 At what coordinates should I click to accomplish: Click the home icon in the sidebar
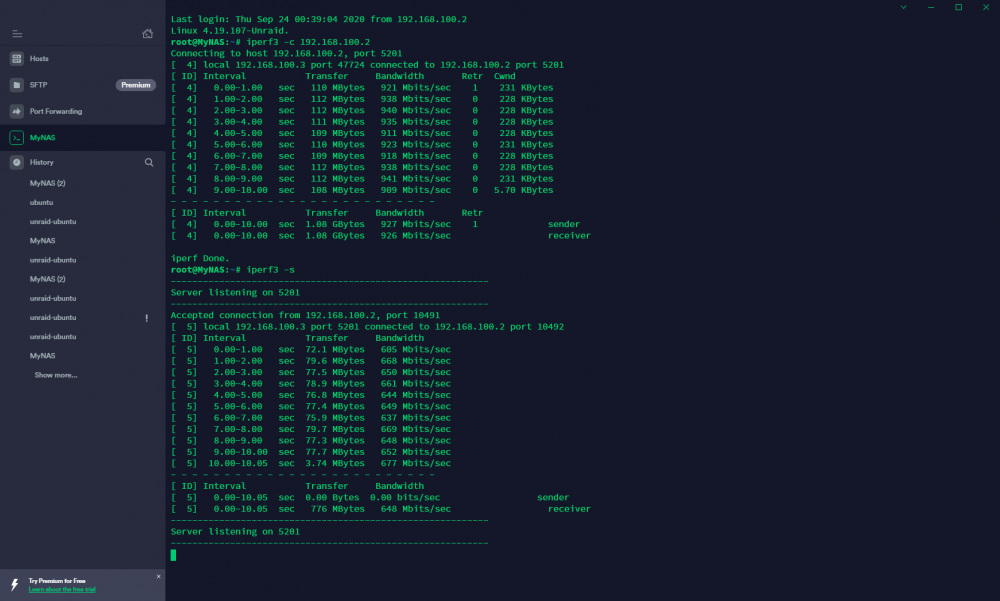147,33
